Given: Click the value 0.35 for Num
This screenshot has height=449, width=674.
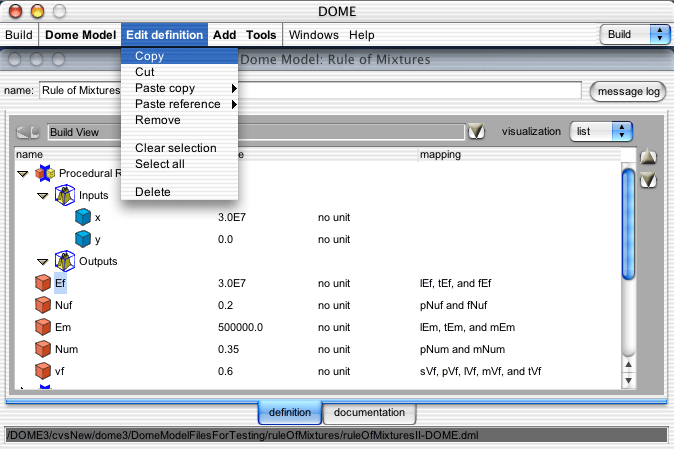Looking at the screenshot, I should (x=228, y=349).
